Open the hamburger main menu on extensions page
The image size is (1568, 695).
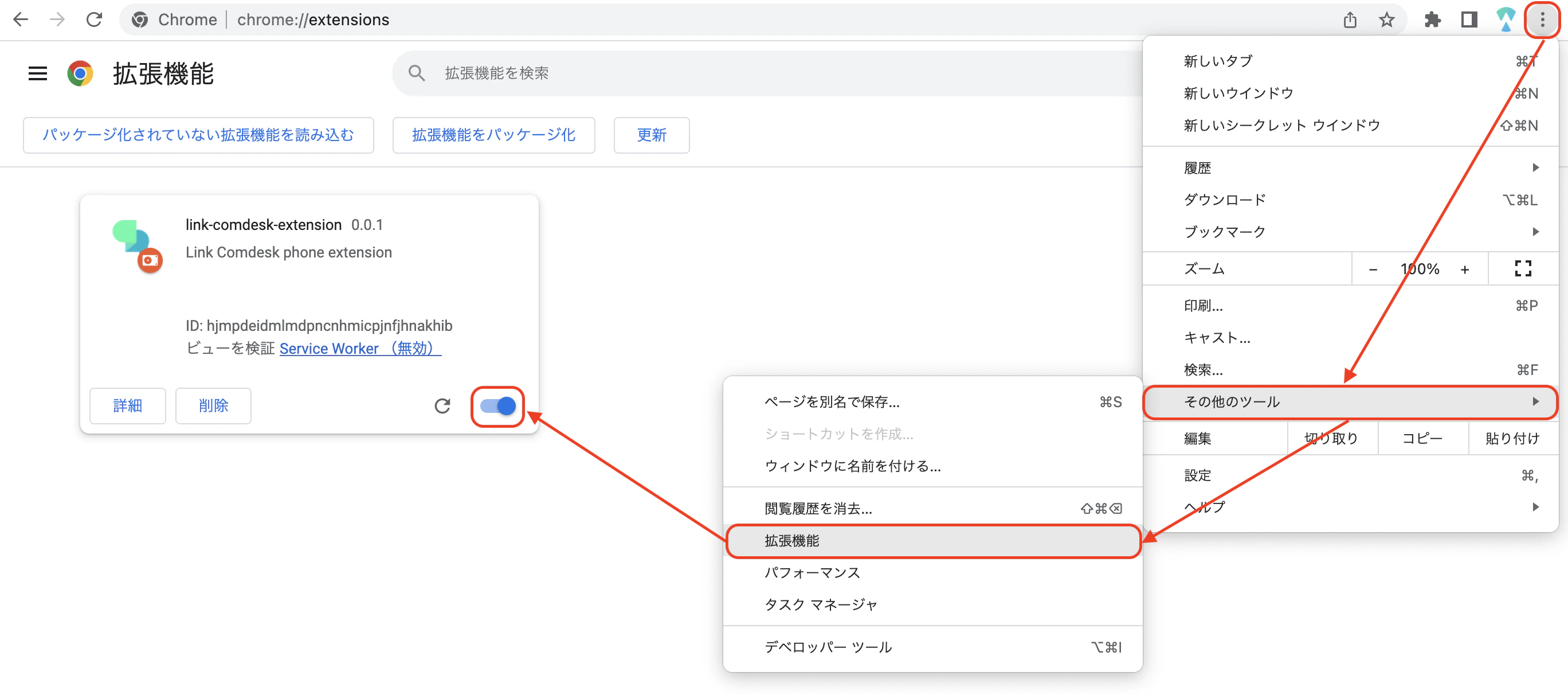point(38,74)
